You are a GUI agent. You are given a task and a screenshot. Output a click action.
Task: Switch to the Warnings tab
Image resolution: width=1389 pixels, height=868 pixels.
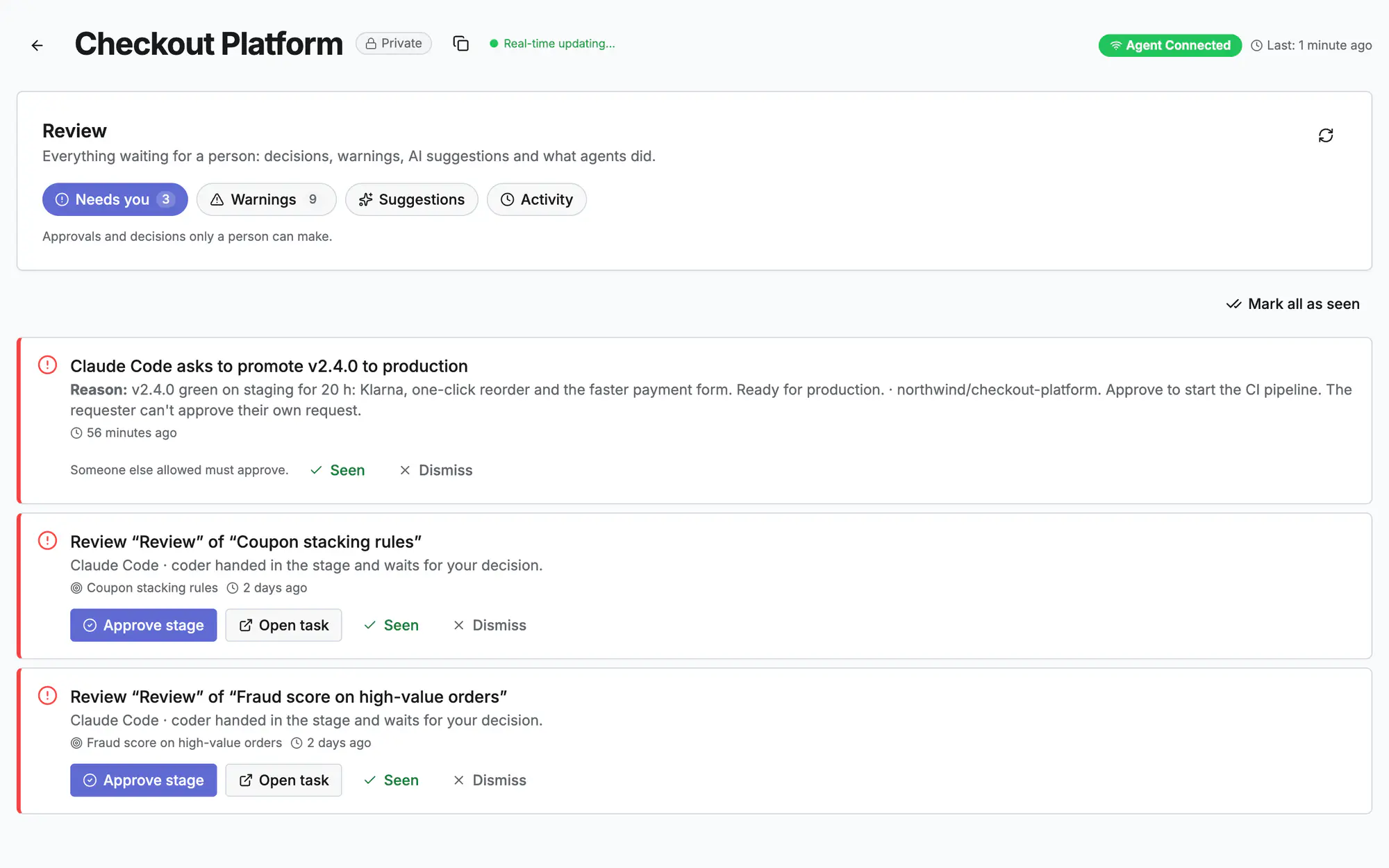(266, 199)
